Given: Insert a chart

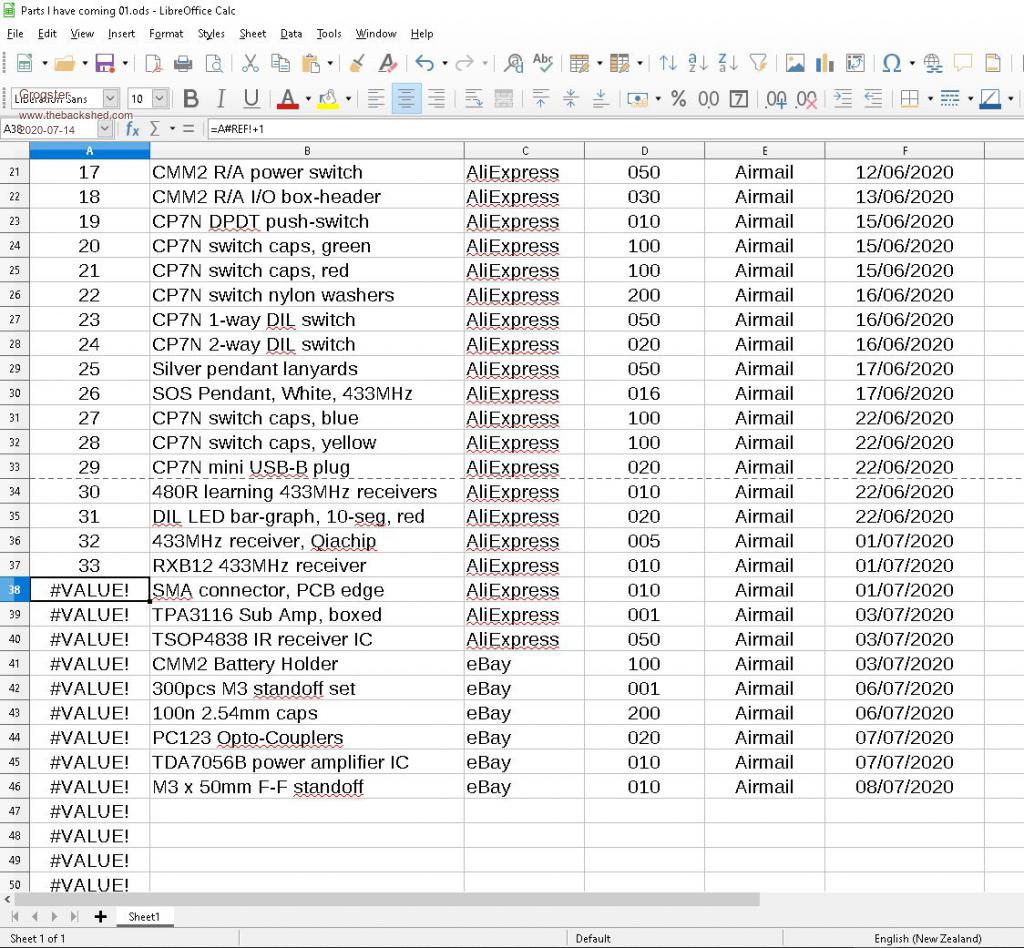Looking at the screenshot, I should pos(825,63).
